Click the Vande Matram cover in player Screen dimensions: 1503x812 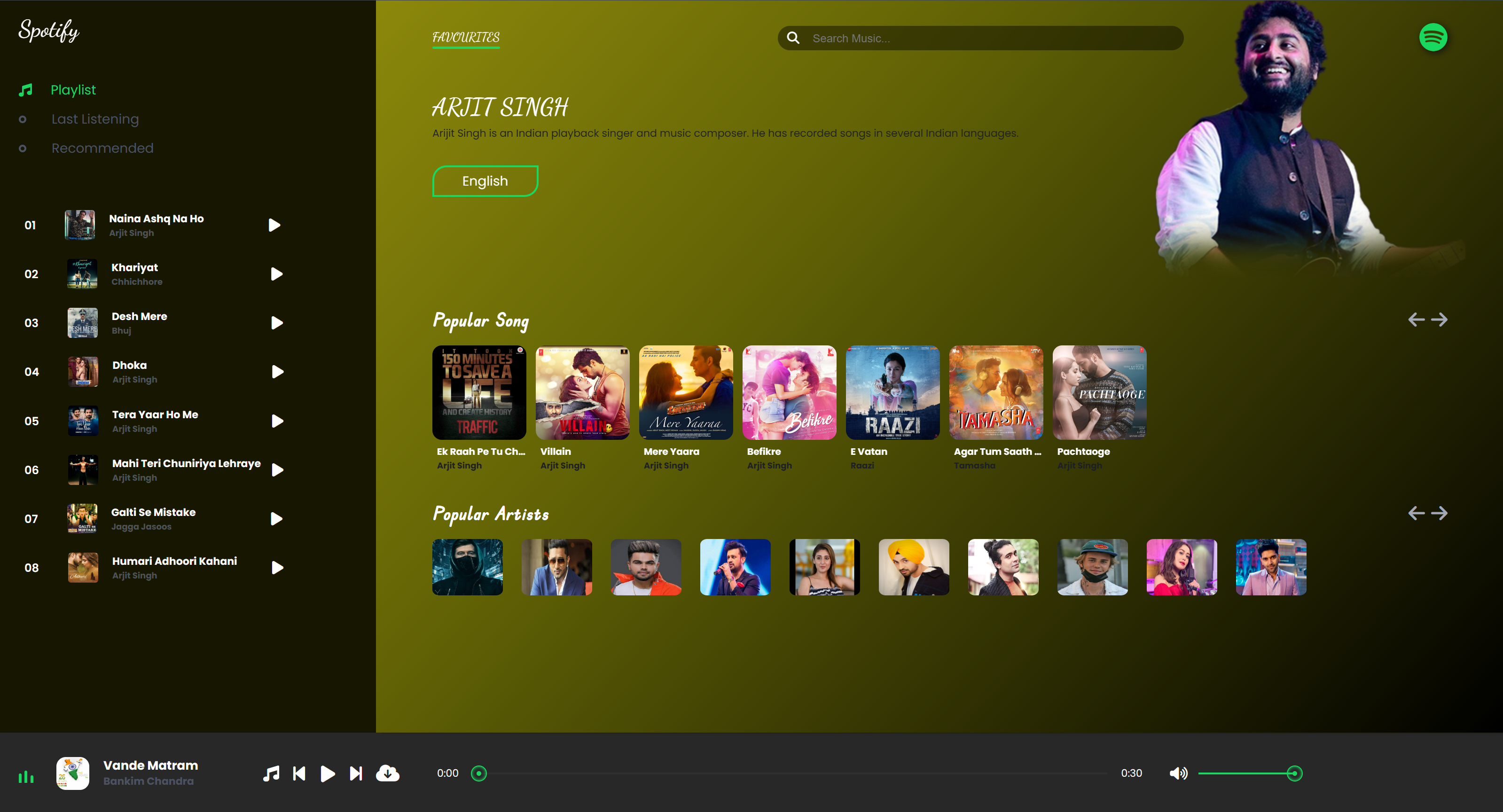[x=72, y=773]
